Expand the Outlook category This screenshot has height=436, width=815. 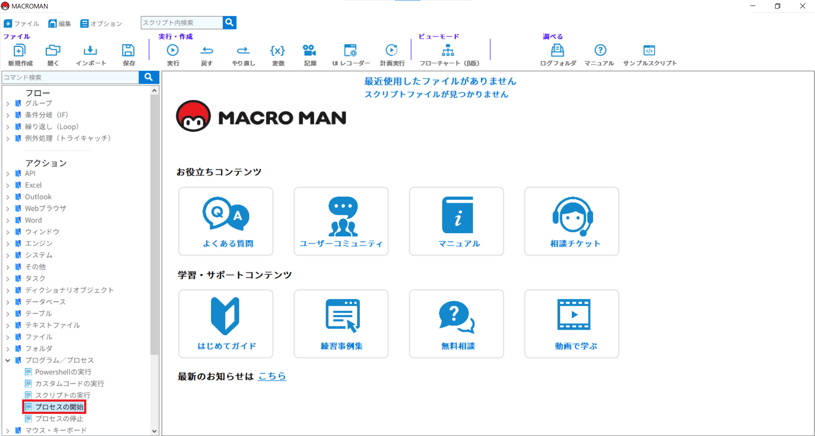pyautogui.click(x=8, y=197)
